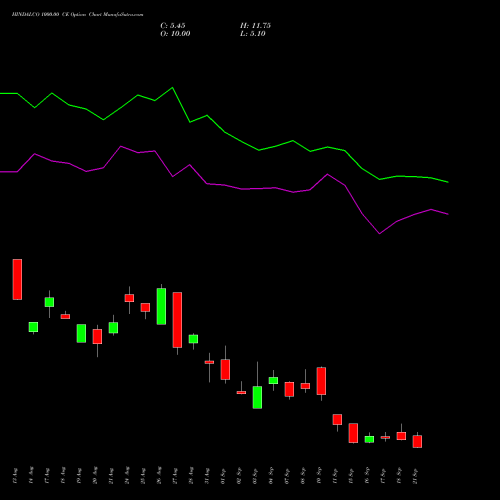Click the 04 Sep date label

tap(271, 475)
